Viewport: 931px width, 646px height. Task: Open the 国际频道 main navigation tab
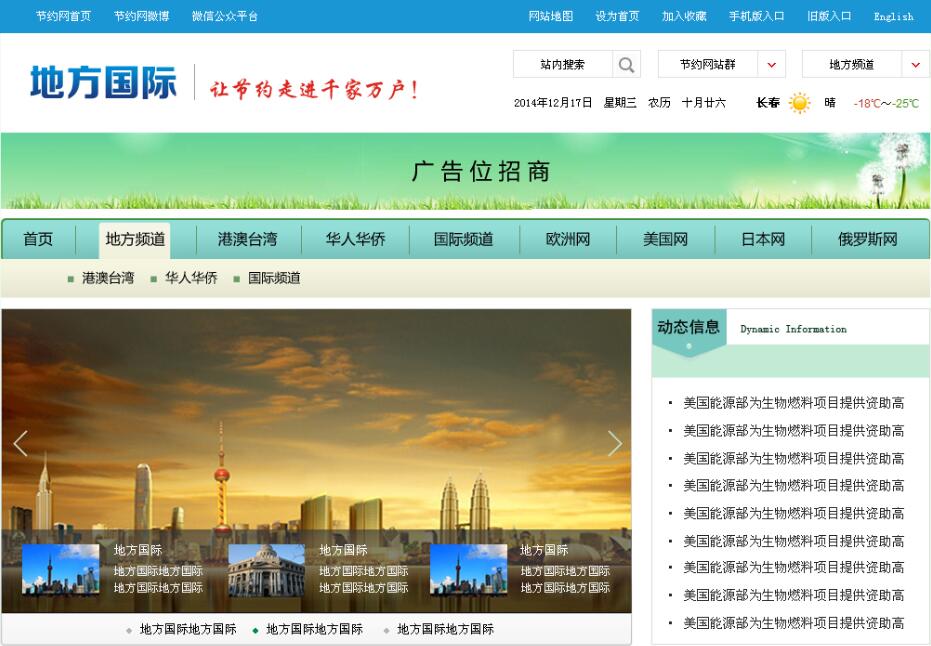(x=464, y=239)
